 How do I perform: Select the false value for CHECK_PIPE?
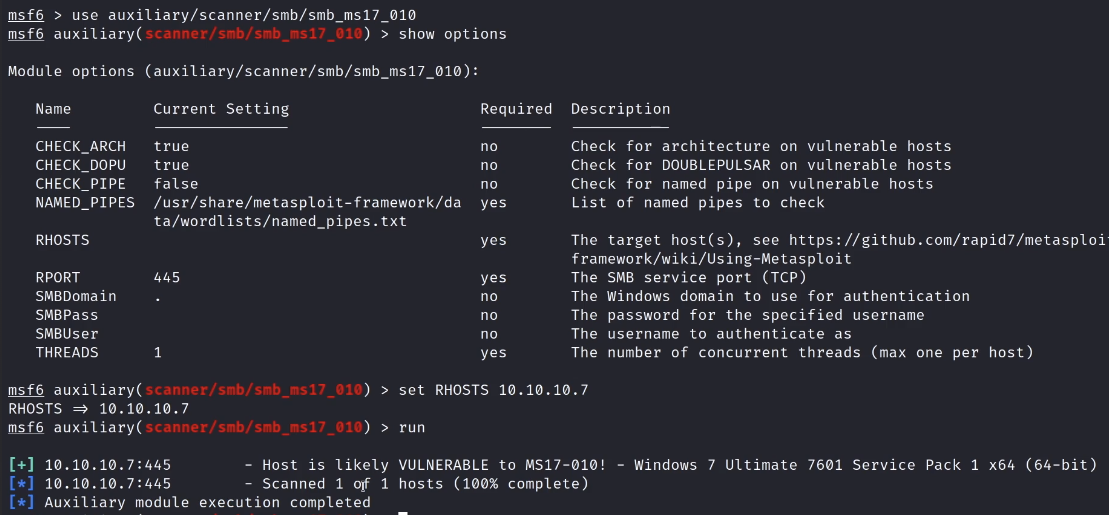(176, 184)
